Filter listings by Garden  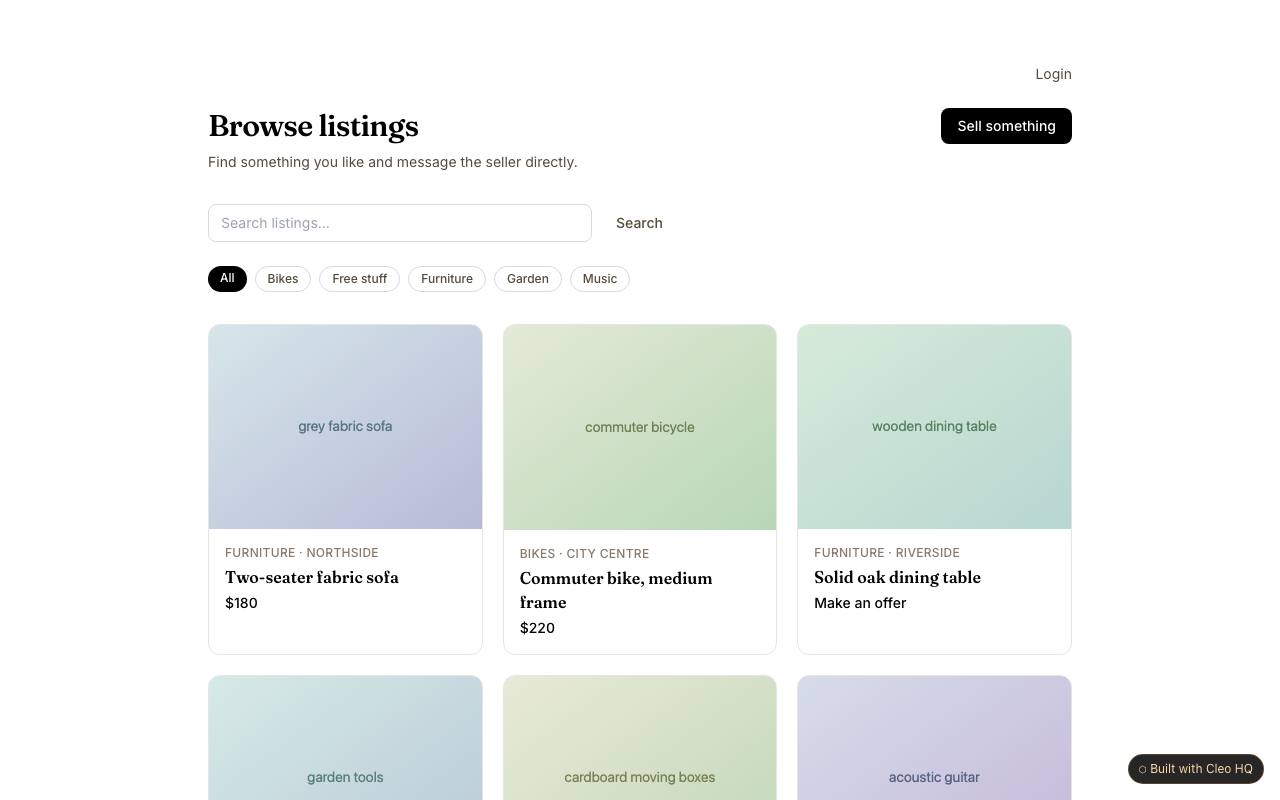528,279
